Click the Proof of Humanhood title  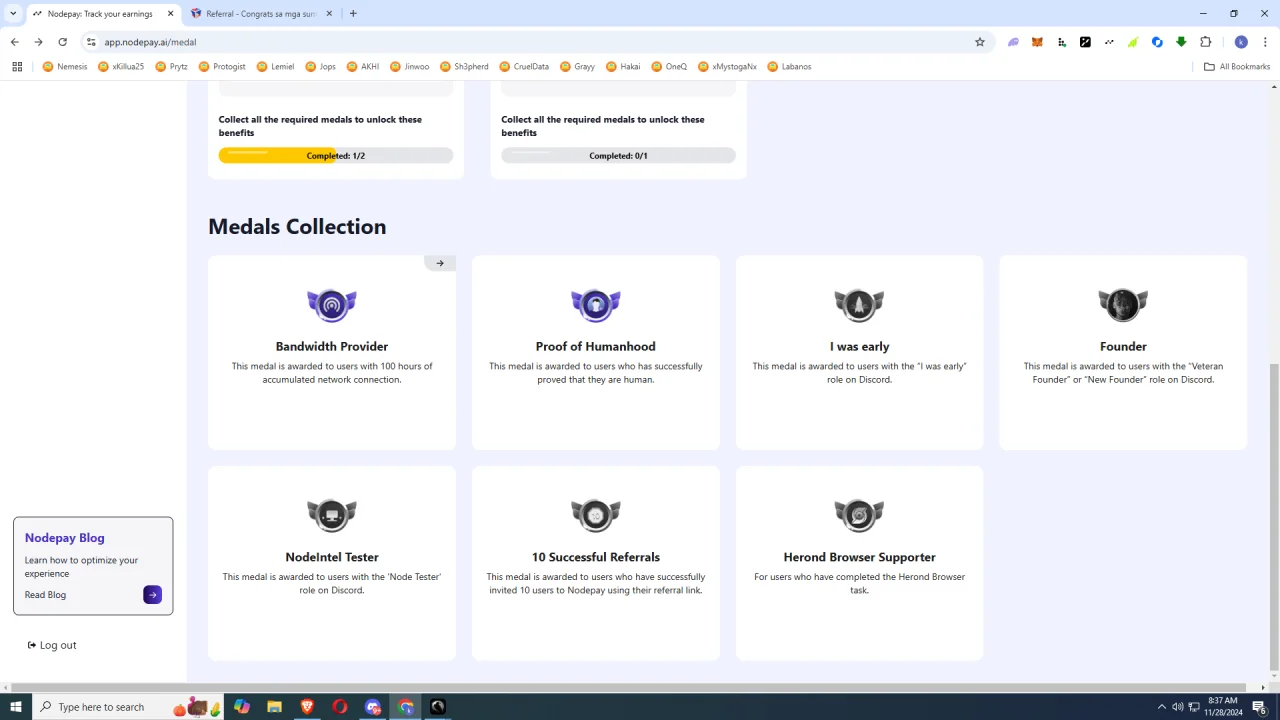pos(596,347)
